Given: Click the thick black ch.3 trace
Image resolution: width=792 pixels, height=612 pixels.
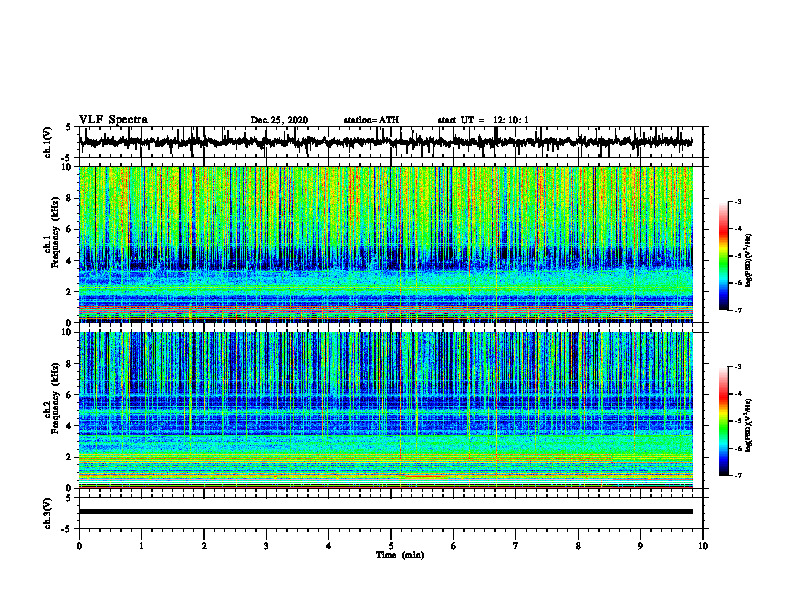Looking at the screenshot, I should coord(386,512).
